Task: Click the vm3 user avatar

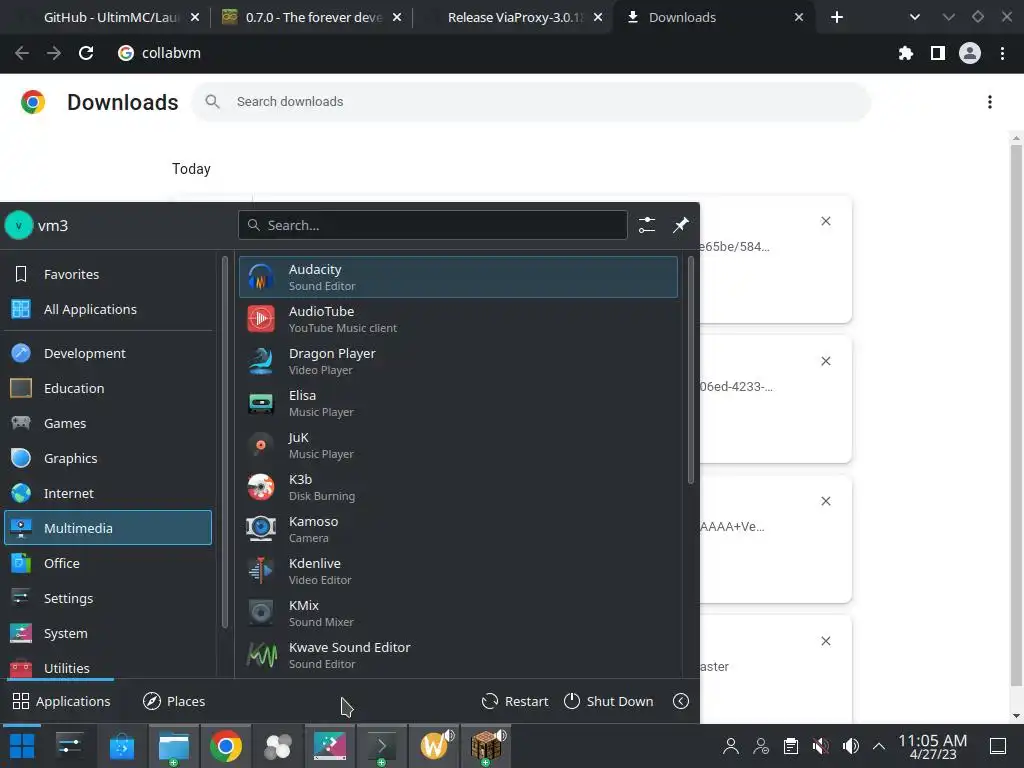Action: pos(18,226)
